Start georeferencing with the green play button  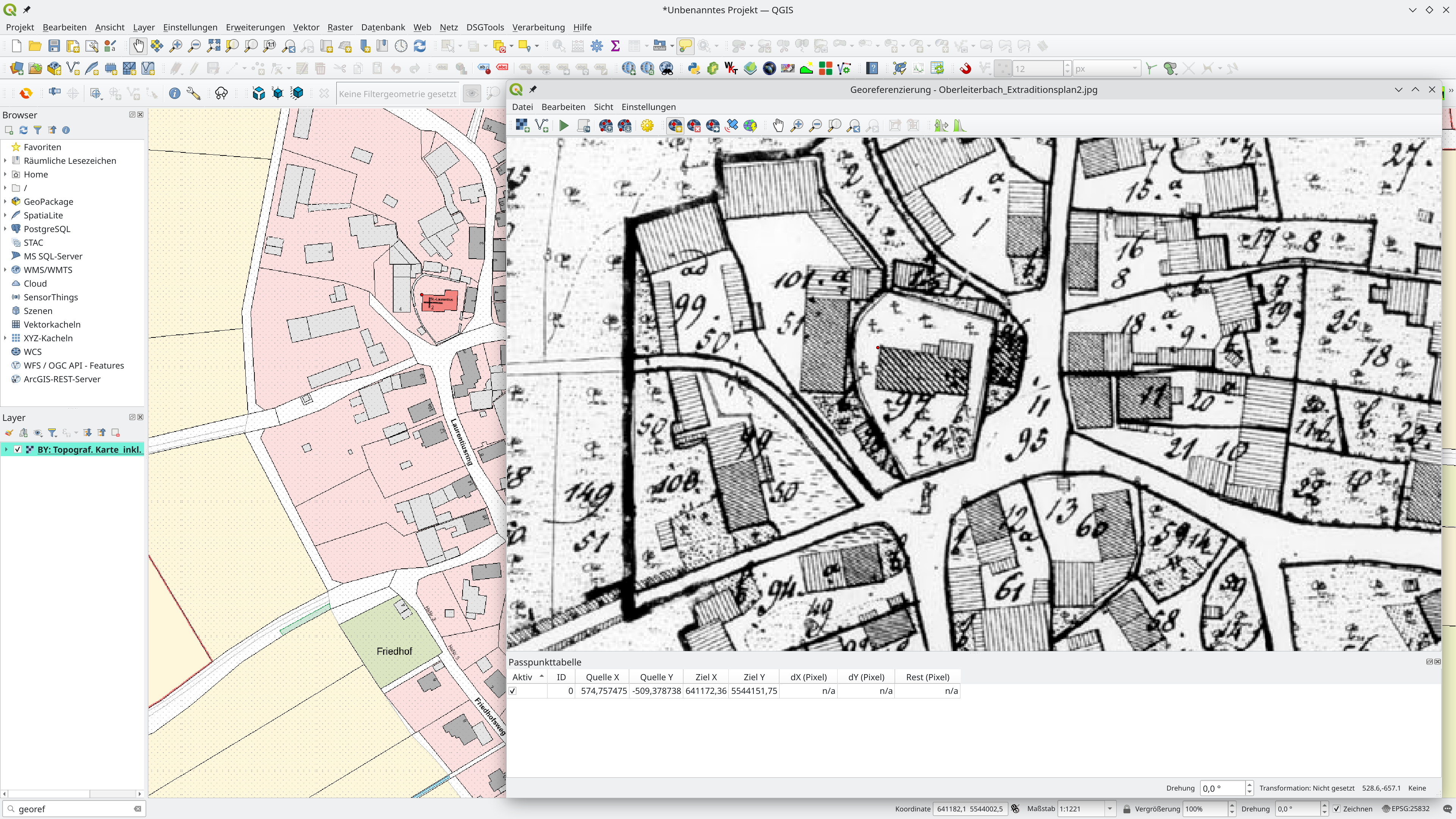(563, 126)
